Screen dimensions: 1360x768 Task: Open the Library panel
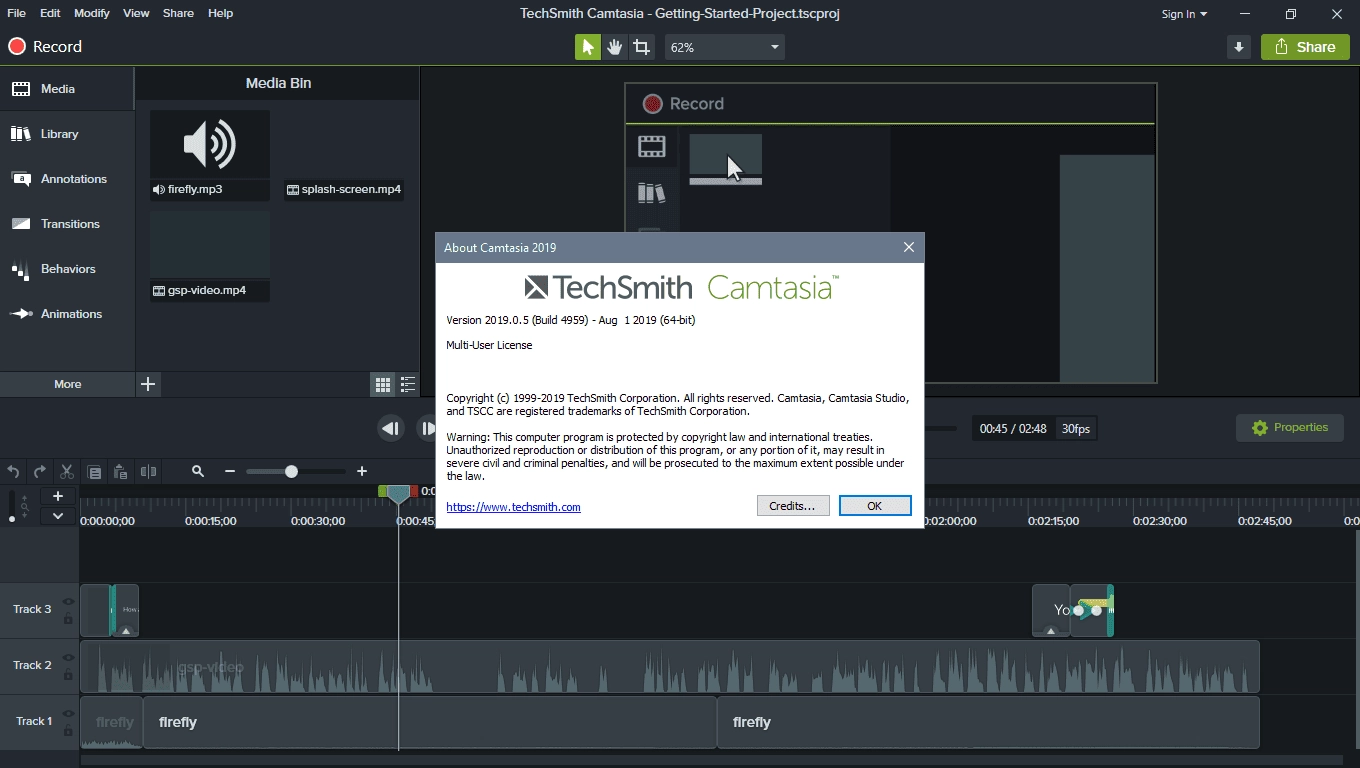pyautogui.click(x=67, y=134)
